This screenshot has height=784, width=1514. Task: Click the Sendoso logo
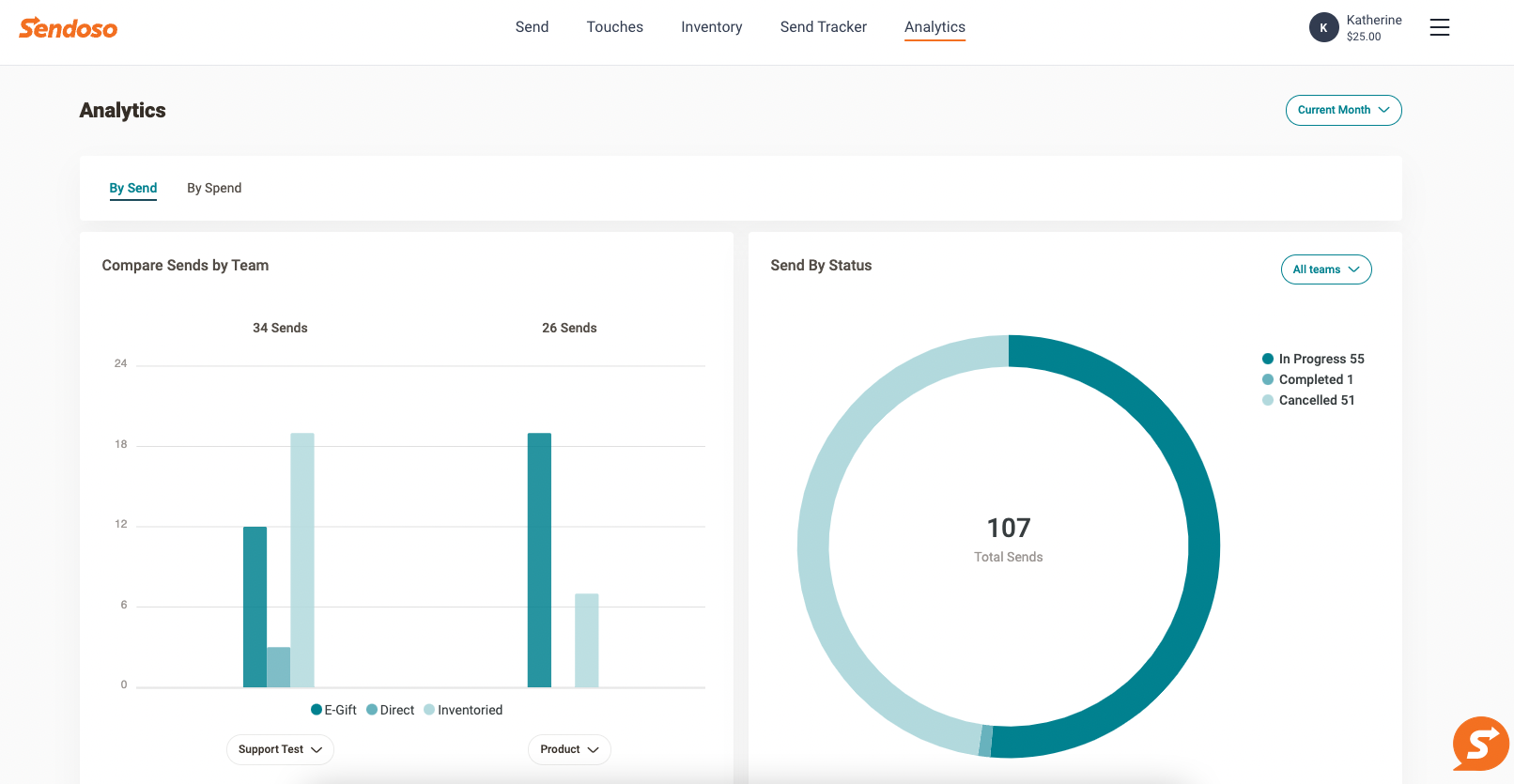(68, 28)
